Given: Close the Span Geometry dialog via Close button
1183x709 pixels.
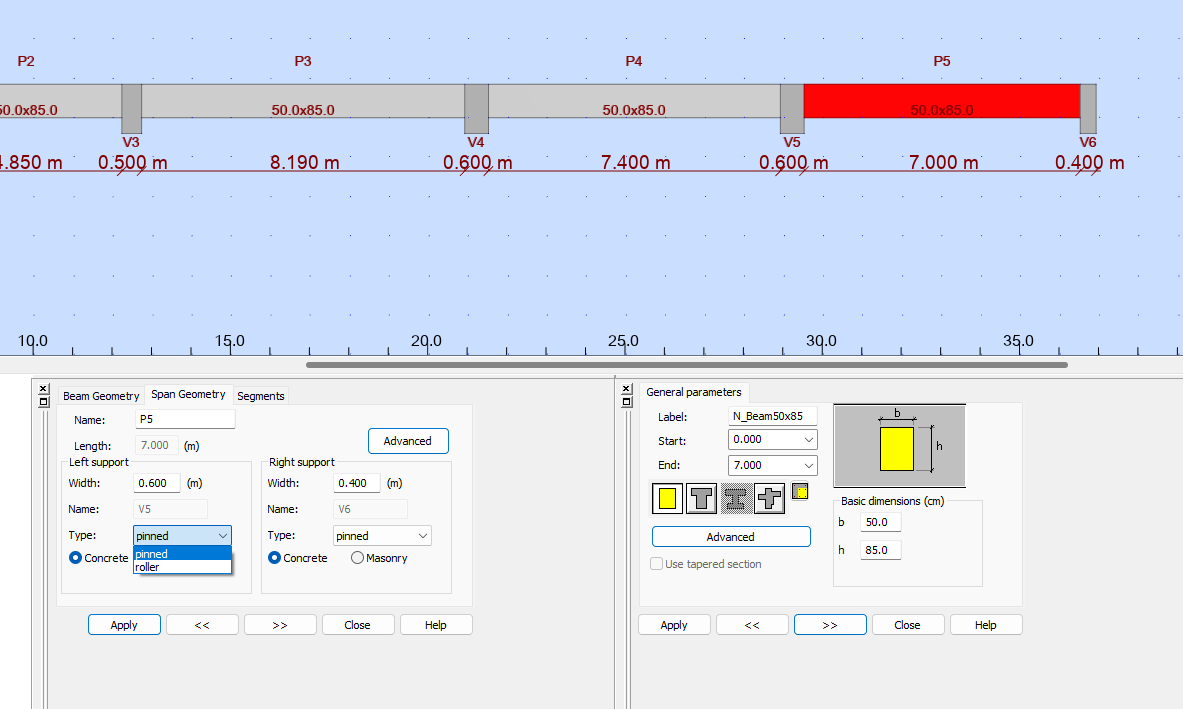Looking at the screenshot, I should 358,625.
